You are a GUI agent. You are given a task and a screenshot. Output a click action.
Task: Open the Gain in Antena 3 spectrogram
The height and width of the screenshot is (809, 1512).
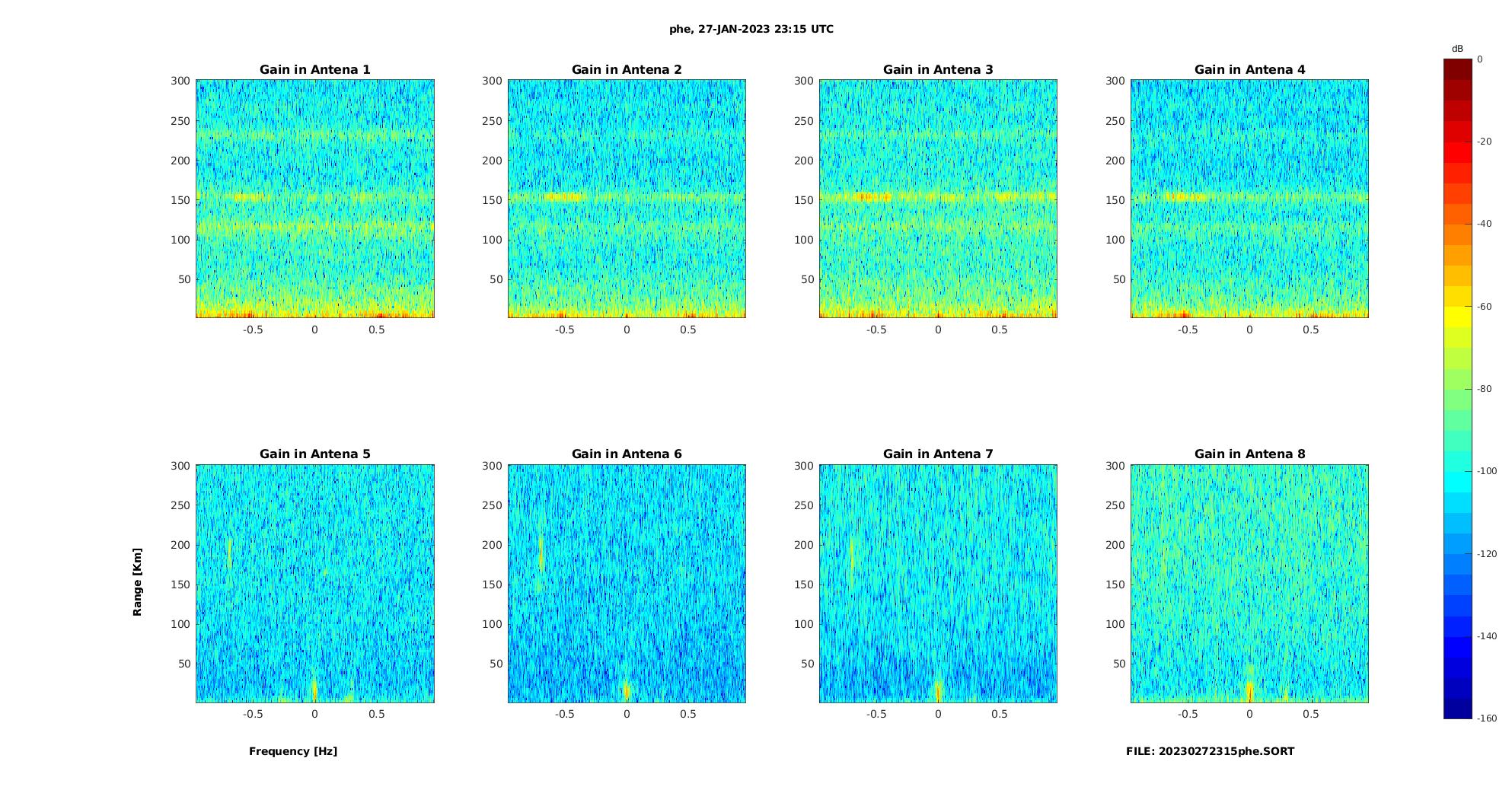tap(938, 199)
